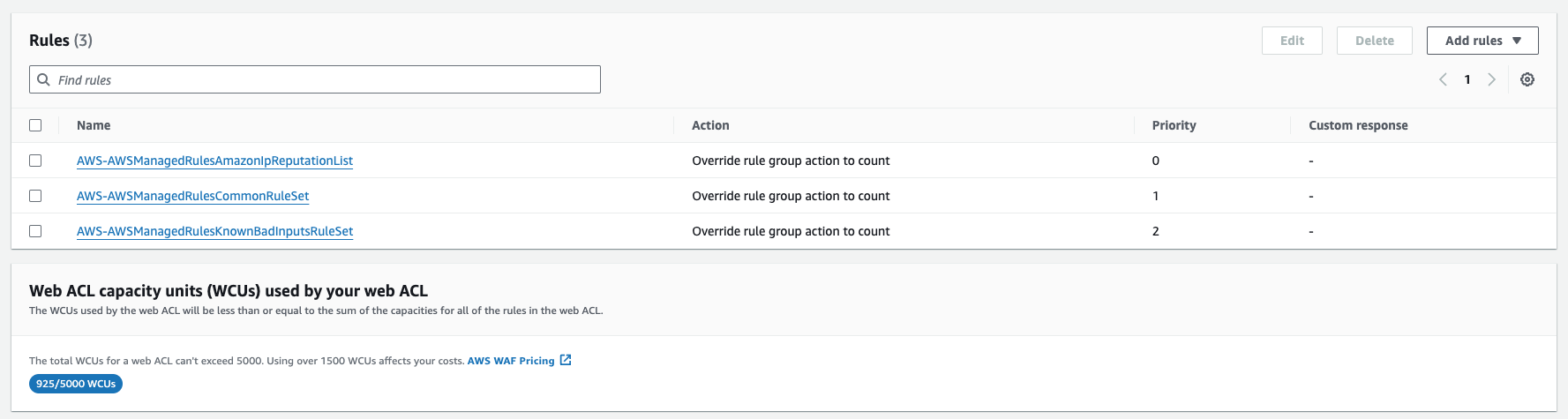Click the external link icon beside AWS WAF Pricing
This screenshot has width=1568, height=419.
(566, 360)
